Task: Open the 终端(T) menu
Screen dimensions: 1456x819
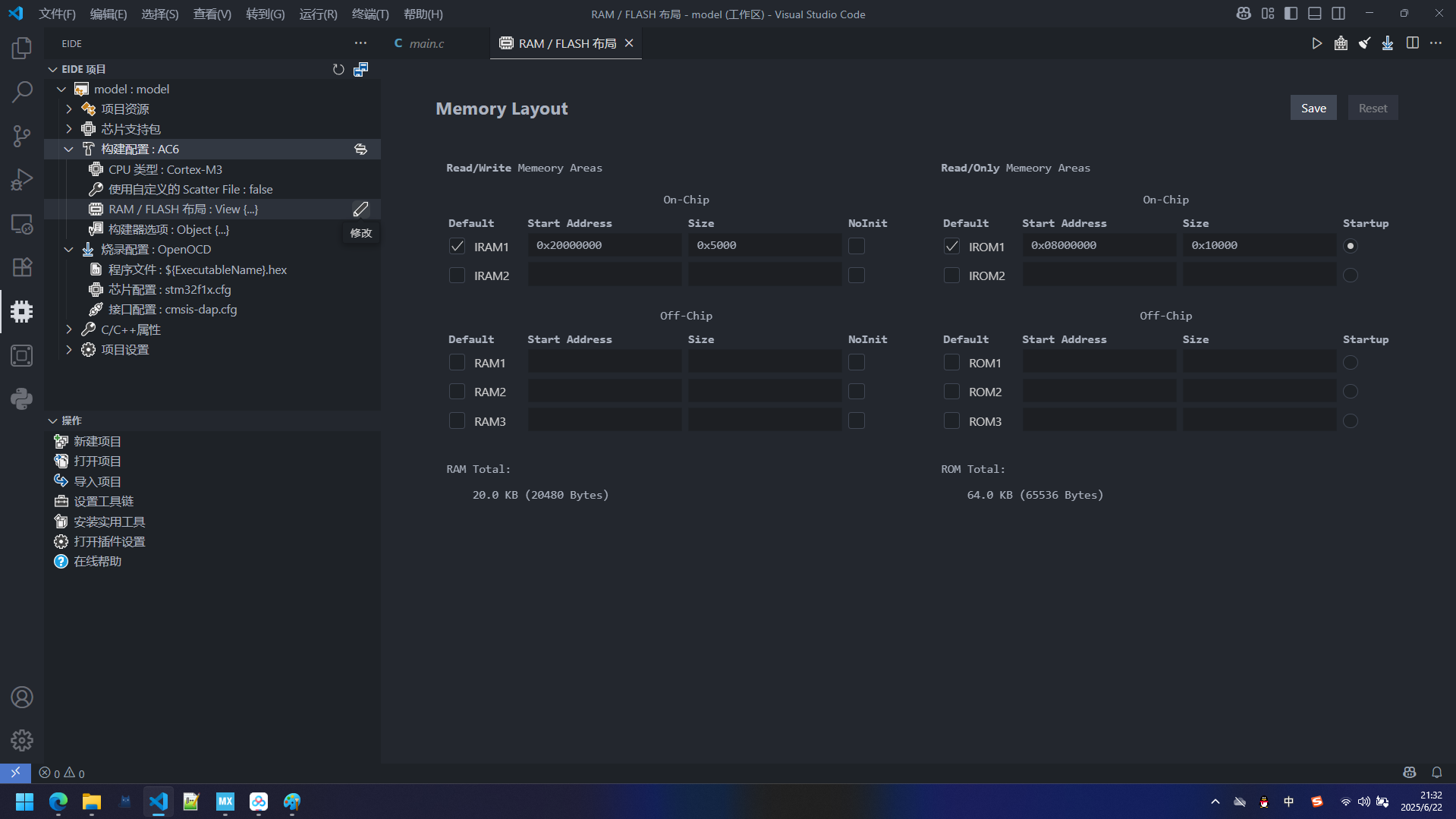Action: (370, 14)
